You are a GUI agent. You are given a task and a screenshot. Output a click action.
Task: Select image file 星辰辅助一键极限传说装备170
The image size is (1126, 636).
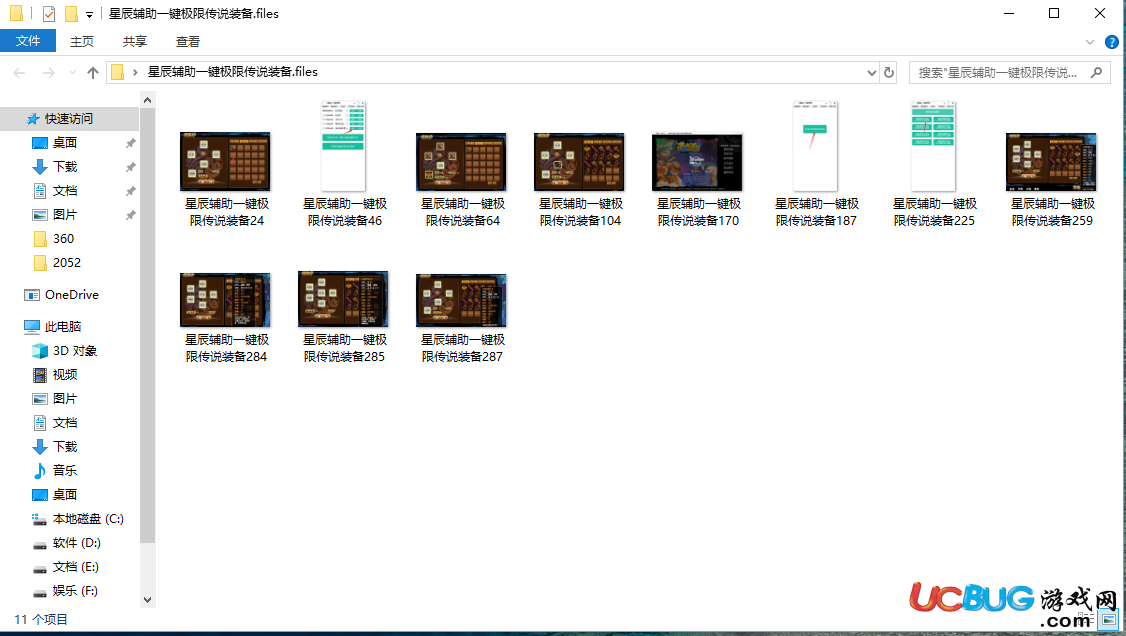(698, 179)
